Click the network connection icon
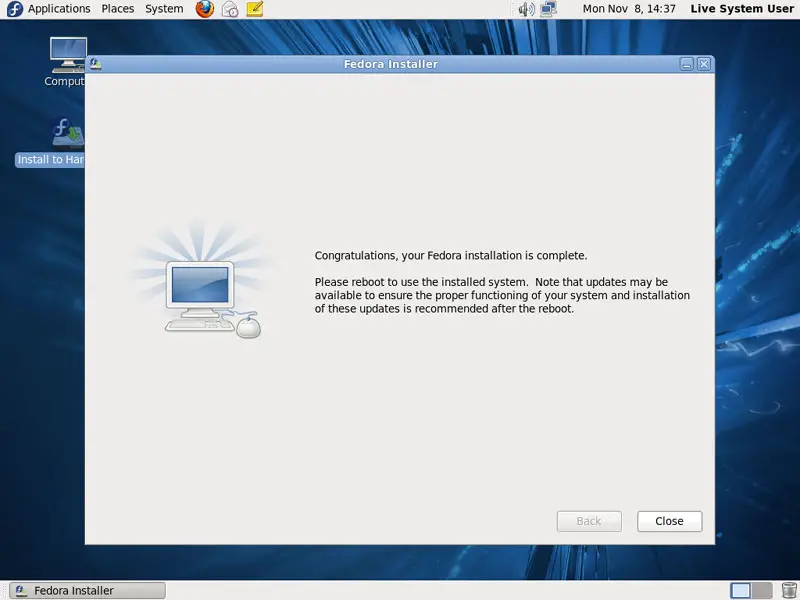The width and height of the screenshot is (800, 600). tap(549, 9)
